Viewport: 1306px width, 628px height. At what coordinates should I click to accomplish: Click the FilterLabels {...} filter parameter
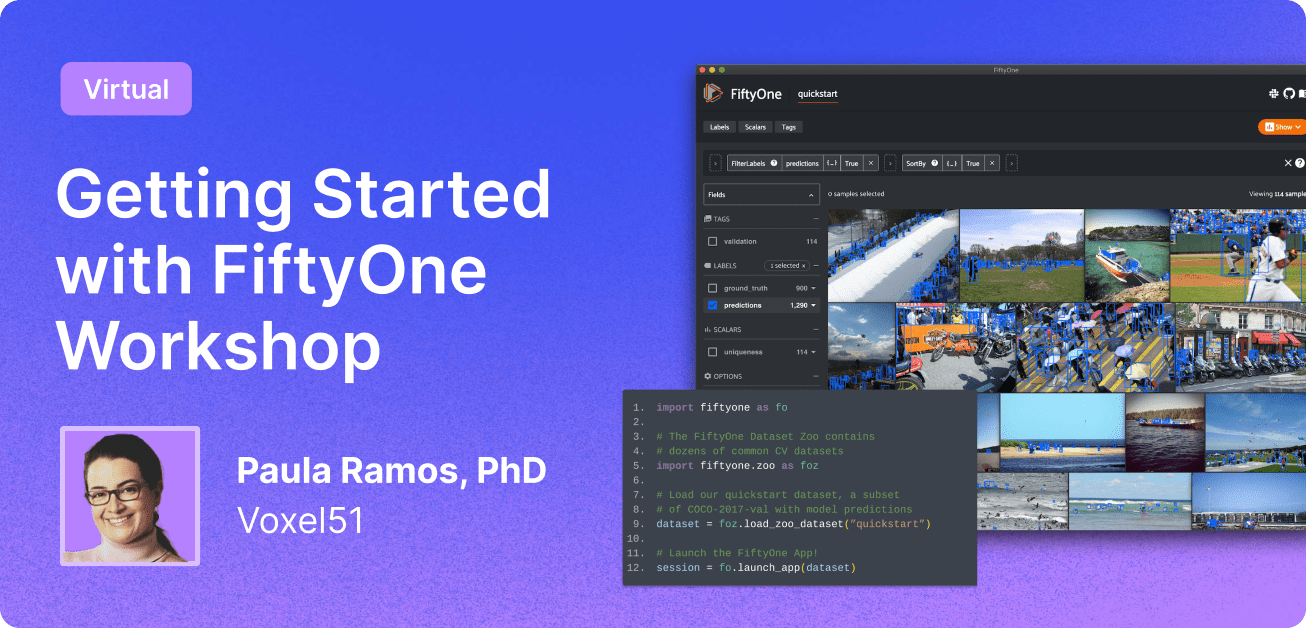[x=832, y=163]
